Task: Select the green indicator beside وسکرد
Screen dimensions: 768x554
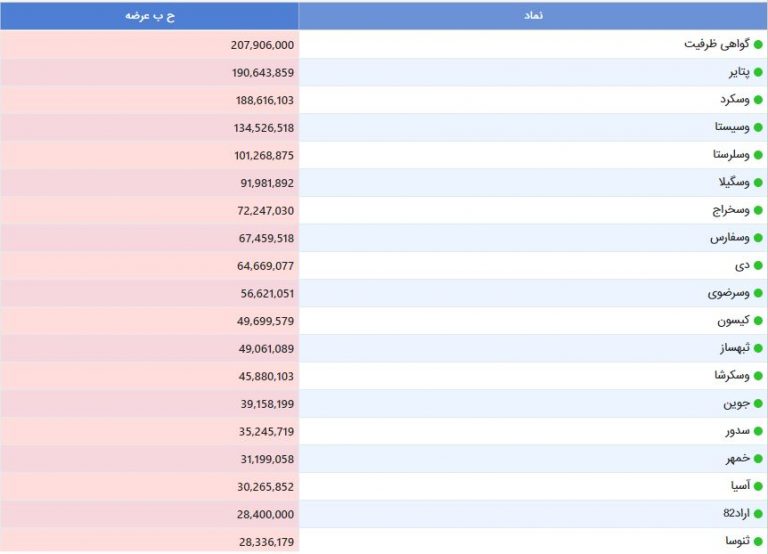Action: 758,100
